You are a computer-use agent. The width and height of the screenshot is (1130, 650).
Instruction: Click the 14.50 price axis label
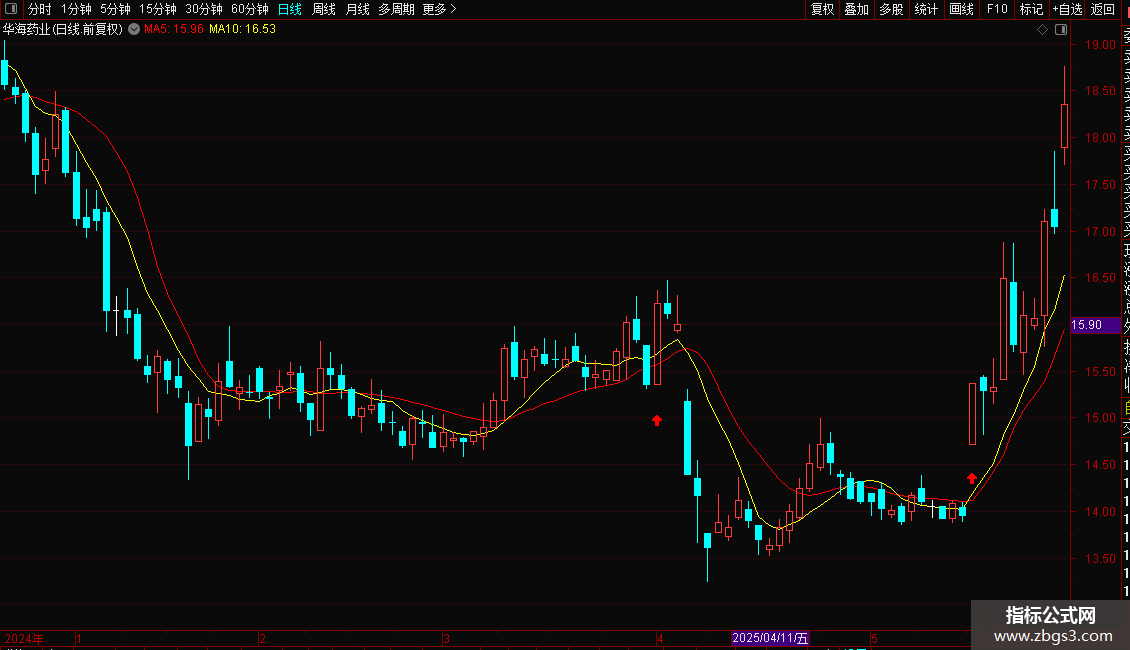[x=1100, y=465]
